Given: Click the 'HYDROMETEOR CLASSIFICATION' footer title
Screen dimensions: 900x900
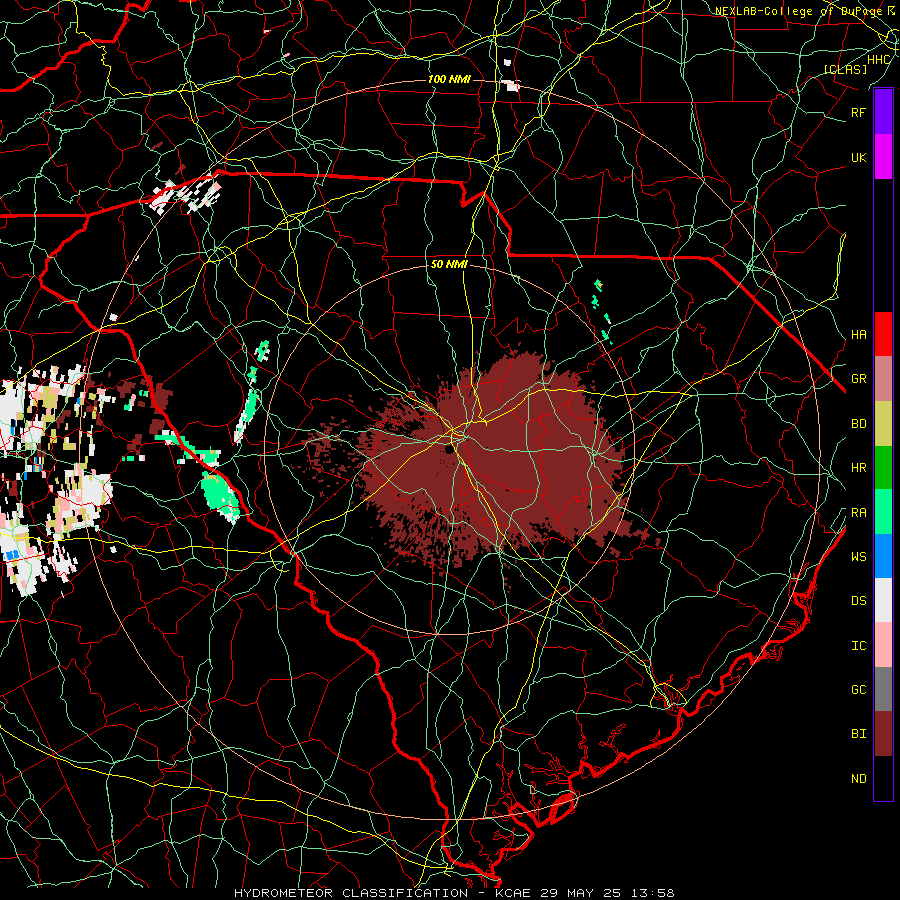Looking at the screenshot, I should (351, 893).
